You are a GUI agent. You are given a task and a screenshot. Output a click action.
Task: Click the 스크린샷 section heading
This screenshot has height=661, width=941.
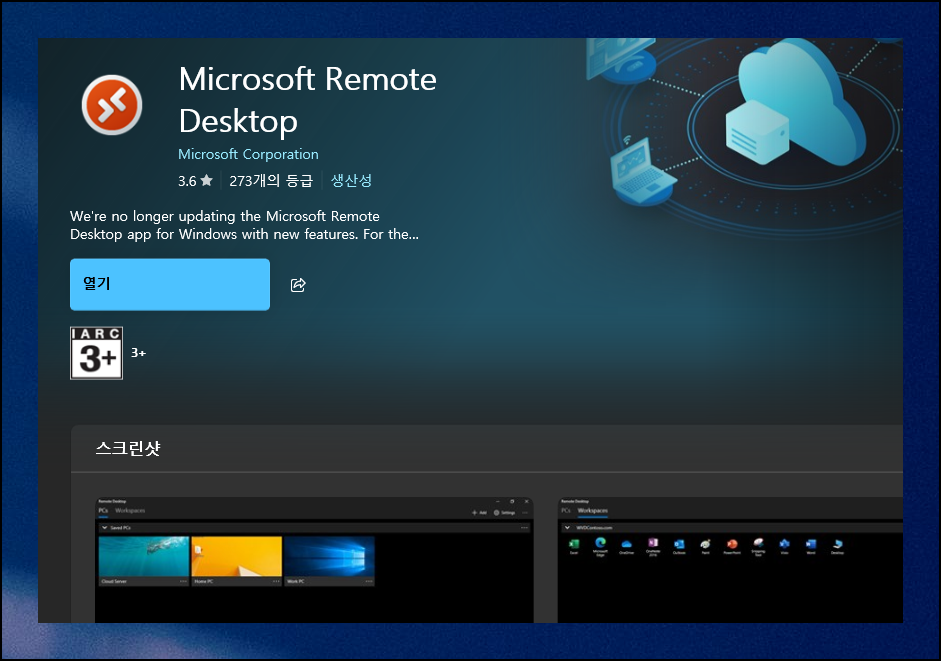pos(128,448)
